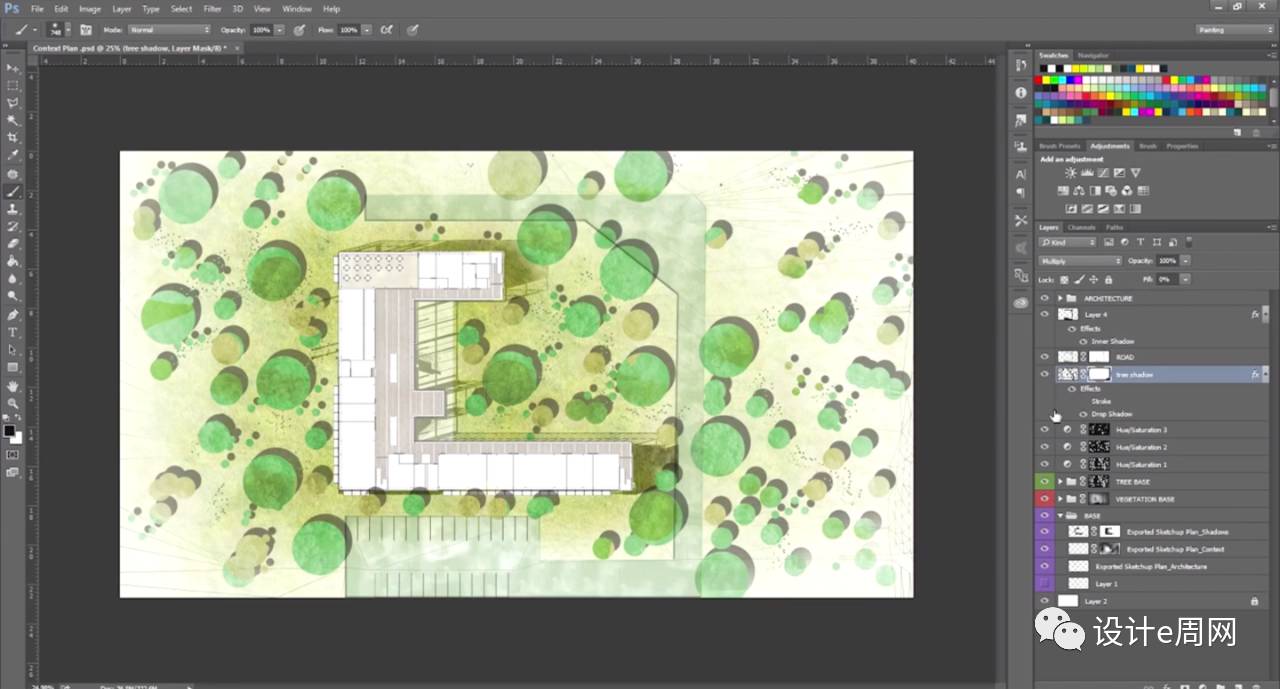Add a Brightness/Contrast adjustment

(x=1071, y=173)
